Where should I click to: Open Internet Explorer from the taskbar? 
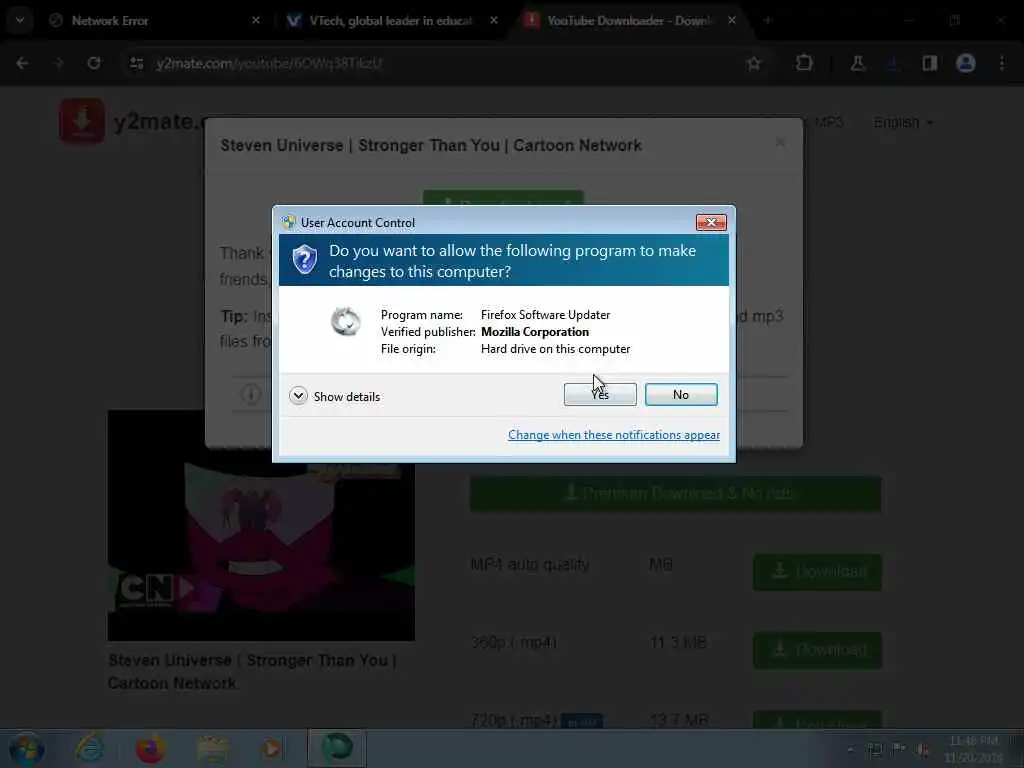coord(90,748)
